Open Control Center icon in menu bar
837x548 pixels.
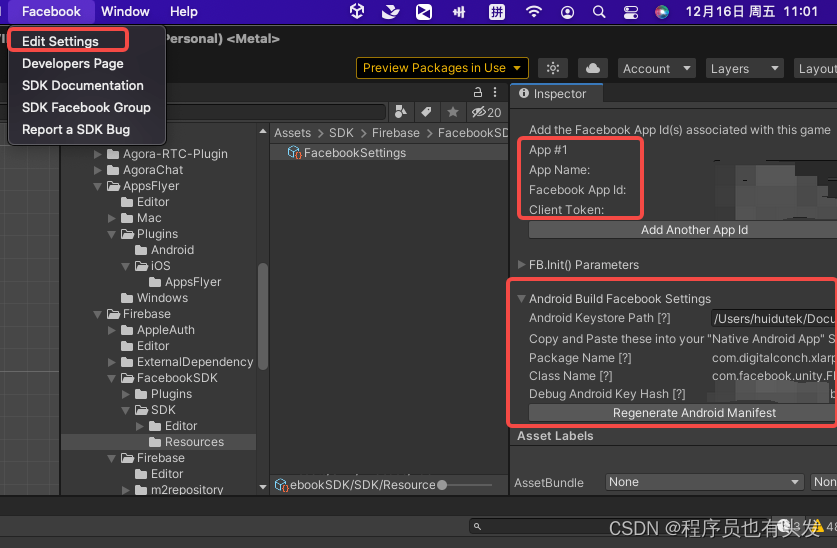tap(630, 11)
